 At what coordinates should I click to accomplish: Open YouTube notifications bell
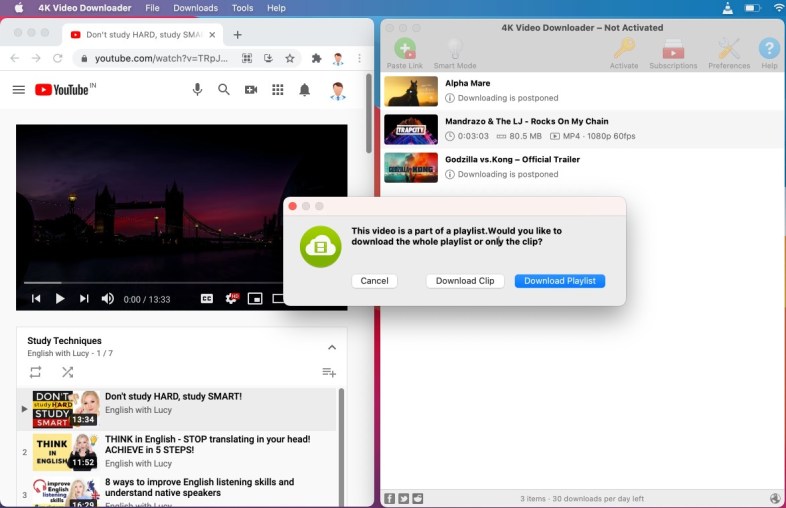tap(304, 90)
